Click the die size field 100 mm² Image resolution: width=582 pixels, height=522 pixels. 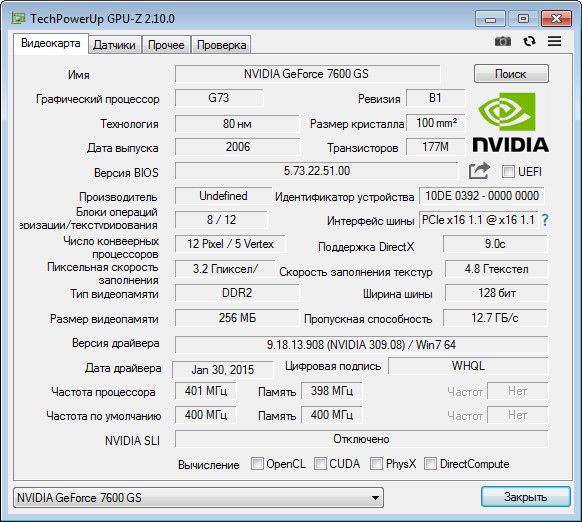[x=436, y=123]
